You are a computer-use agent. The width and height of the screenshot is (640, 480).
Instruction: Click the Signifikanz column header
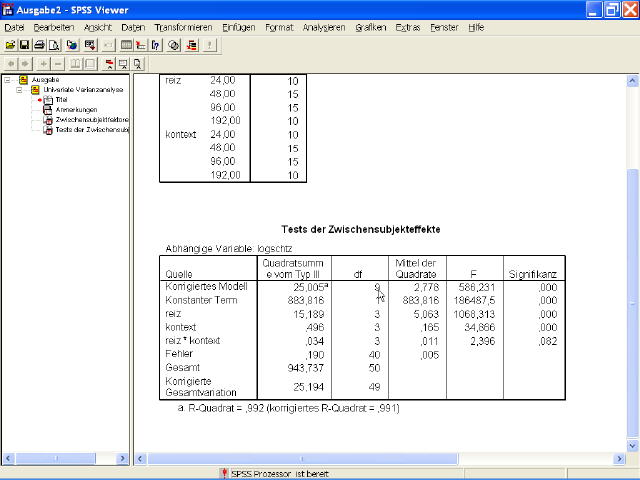532,272
